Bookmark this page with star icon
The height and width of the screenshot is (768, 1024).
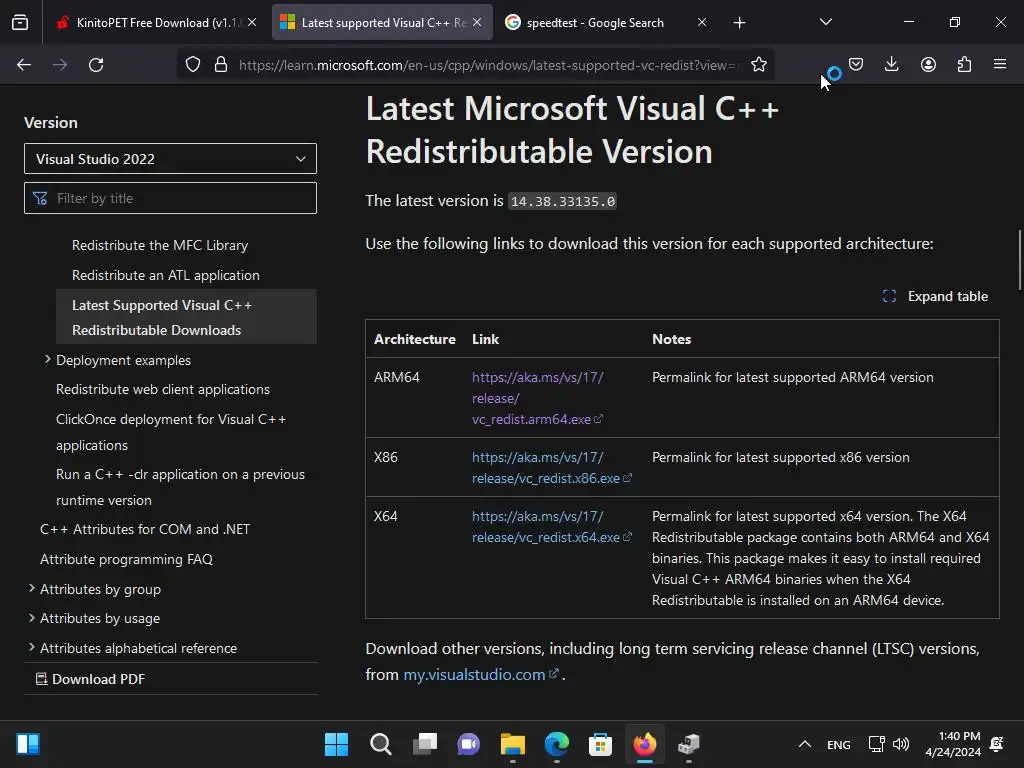[x=758, y=65]
